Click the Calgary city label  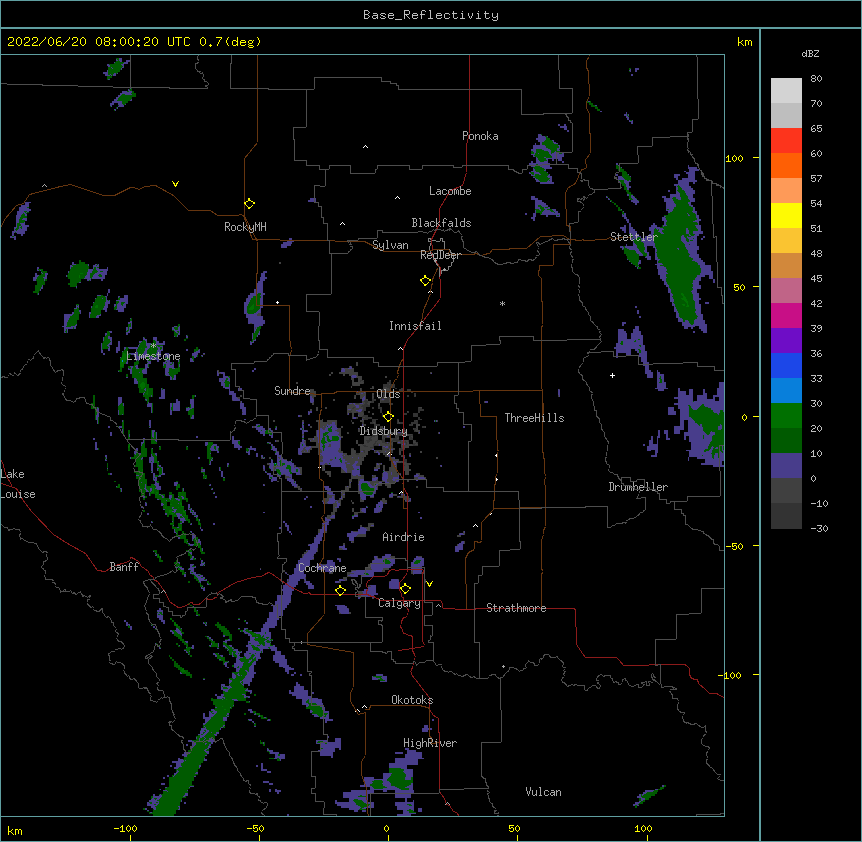399,603
